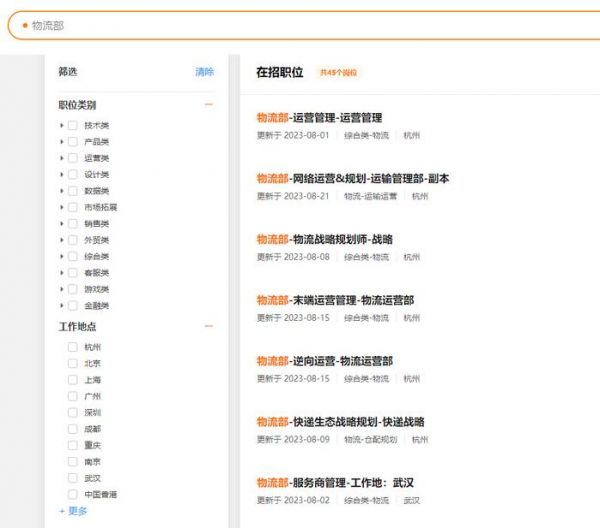
Task: Open the 物流部-运营管理-运营管理 job posting
Action: [319, 118]
